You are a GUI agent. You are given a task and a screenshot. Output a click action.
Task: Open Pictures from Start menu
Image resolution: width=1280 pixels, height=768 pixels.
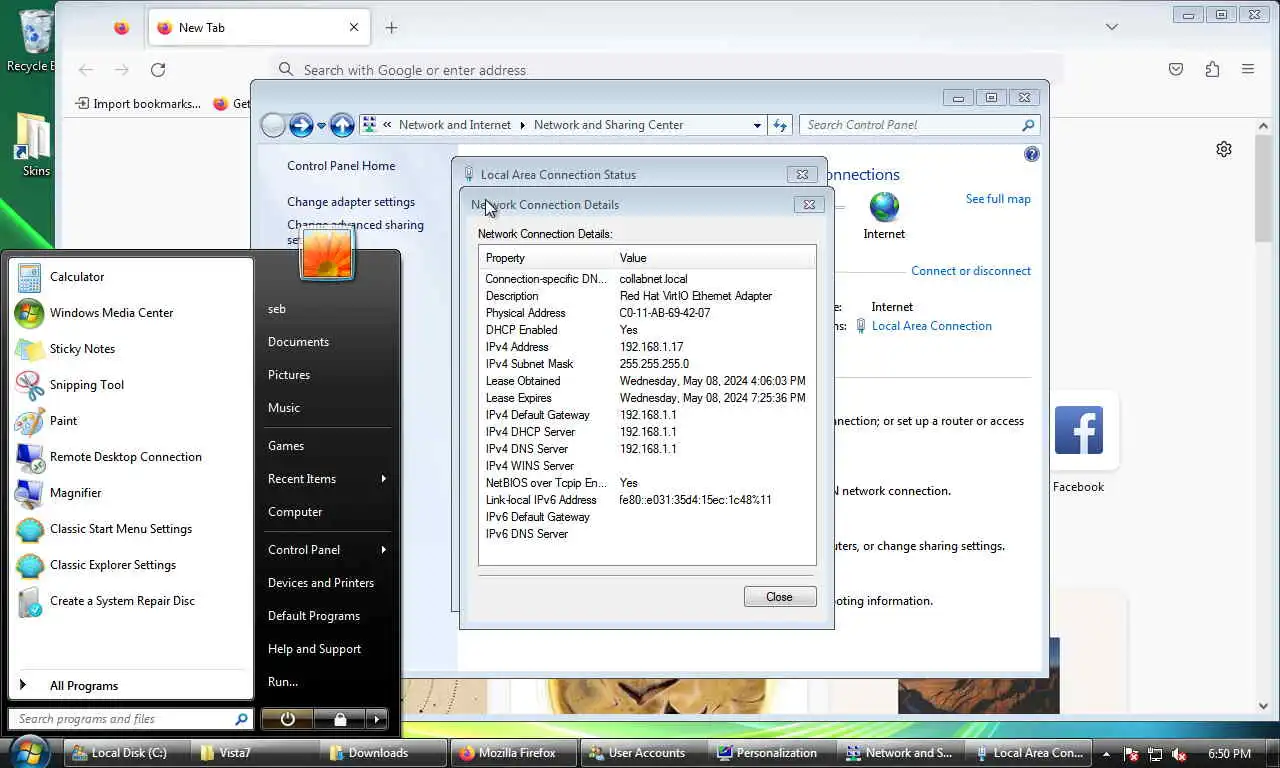pyautogui.click(x=289, y=375)
